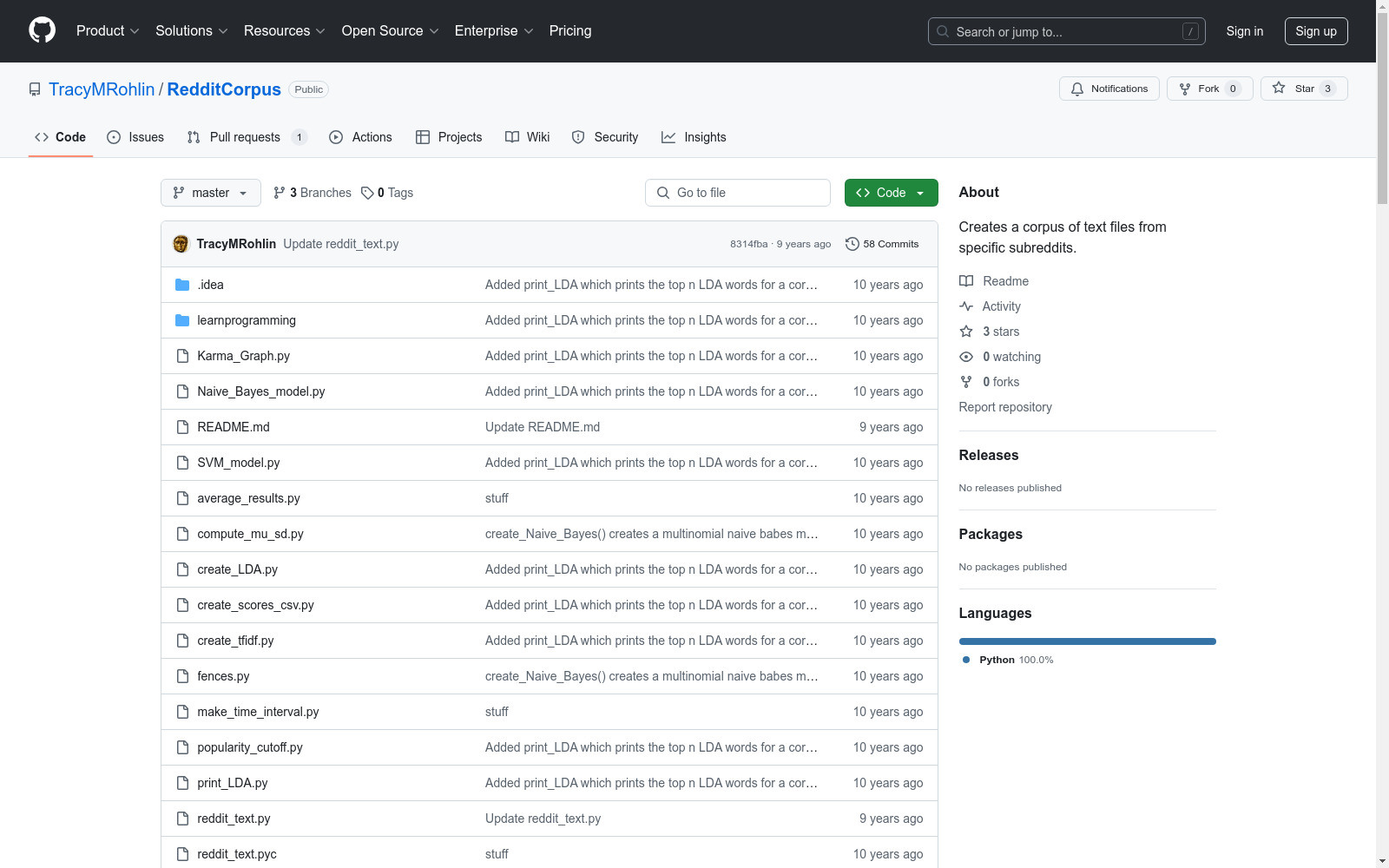Image resolution: width=1389 pixels, height=868 pixels.
Task: Expand the Product menu
Action: (108, 30)
